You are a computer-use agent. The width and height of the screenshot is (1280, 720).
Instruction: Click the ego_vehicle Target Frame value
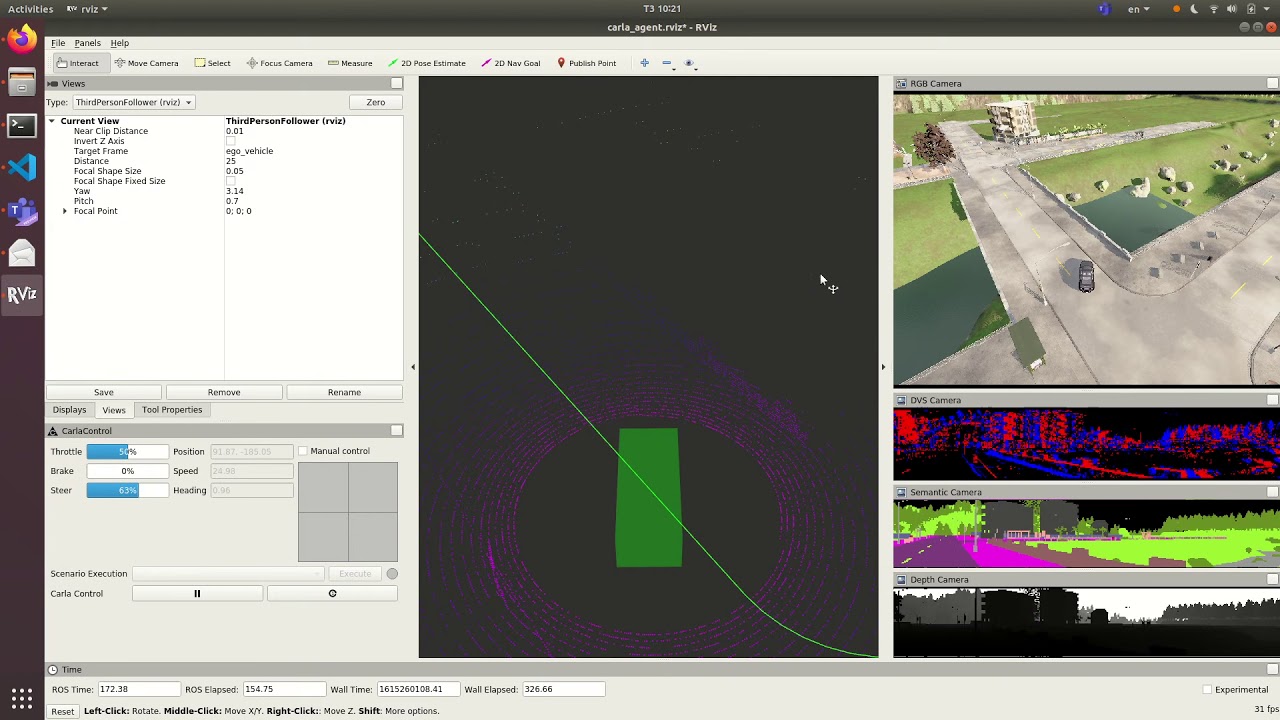click(x=250, y=151)
